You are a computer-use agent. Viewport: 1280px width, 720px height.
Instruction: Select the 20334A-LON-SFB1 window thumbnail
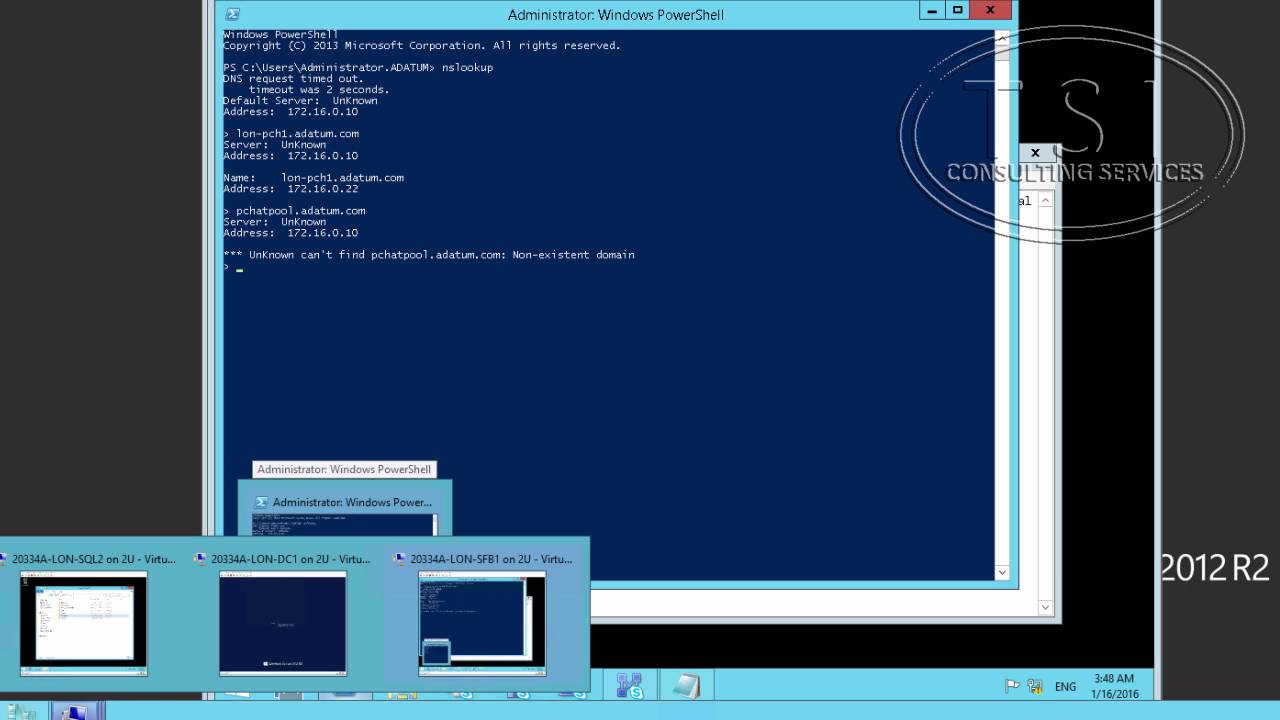pyautogui.click(x=482, y=623)
